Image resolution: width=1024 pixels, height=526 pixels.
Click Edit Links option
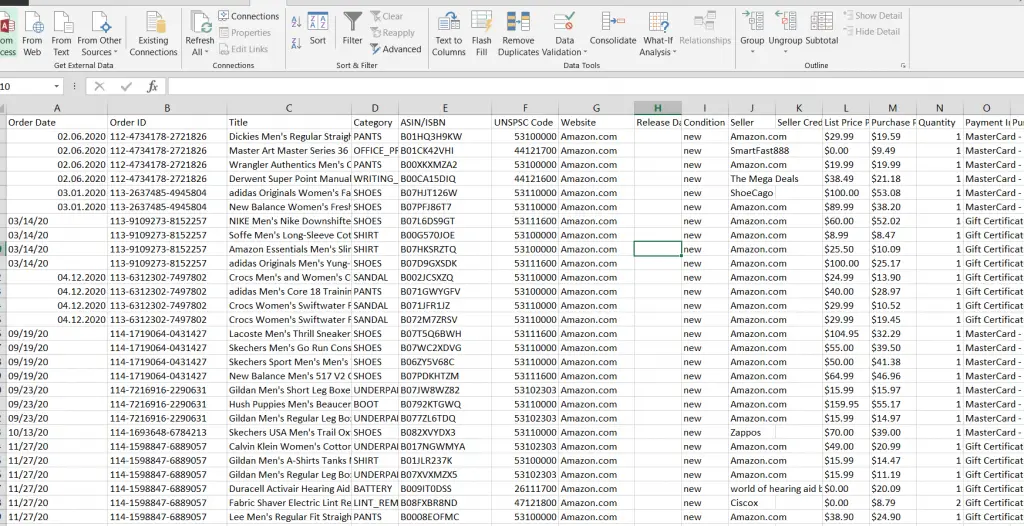(243, 49)
